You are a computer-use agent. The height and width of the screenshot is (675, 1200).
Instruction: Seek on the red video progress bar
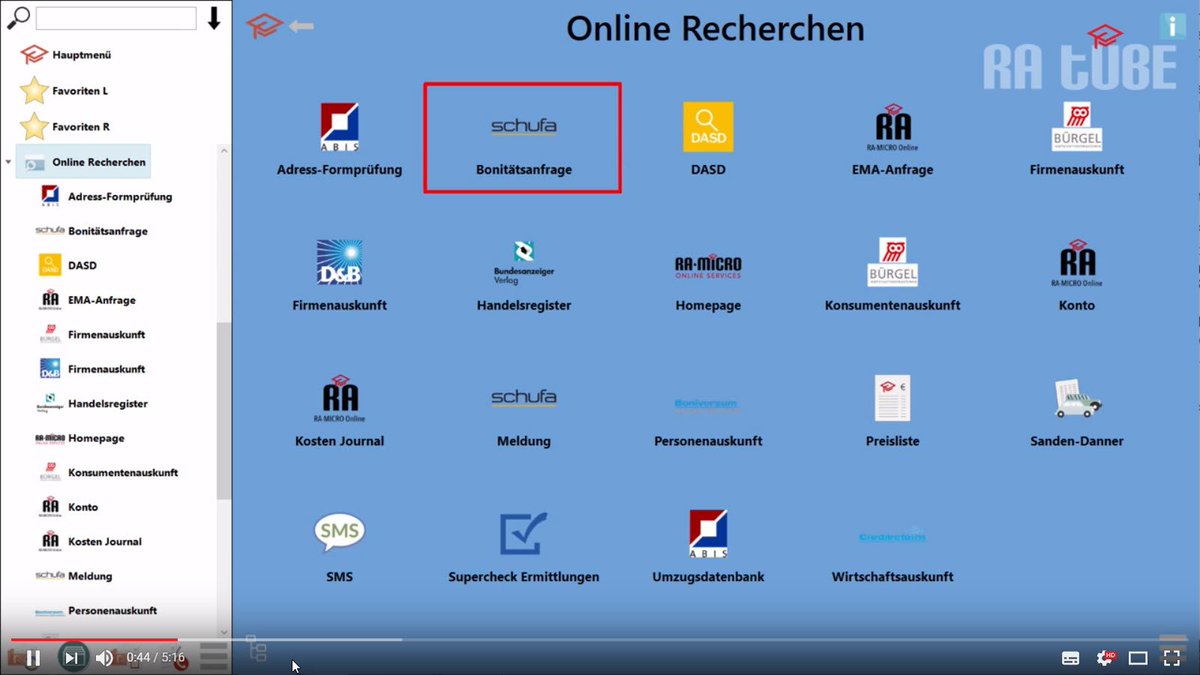coord(94,640)
